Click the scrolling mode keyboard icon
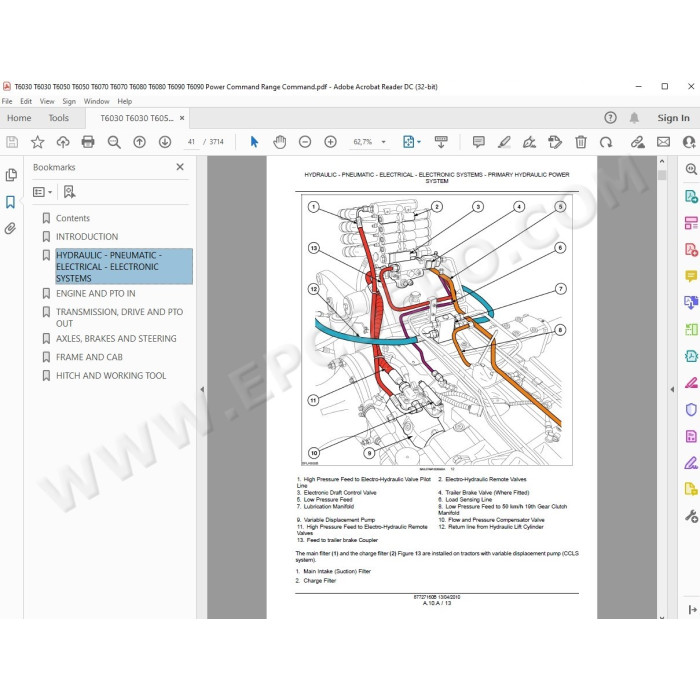This screenshot has width=700, height=700. tap(441, 142)
